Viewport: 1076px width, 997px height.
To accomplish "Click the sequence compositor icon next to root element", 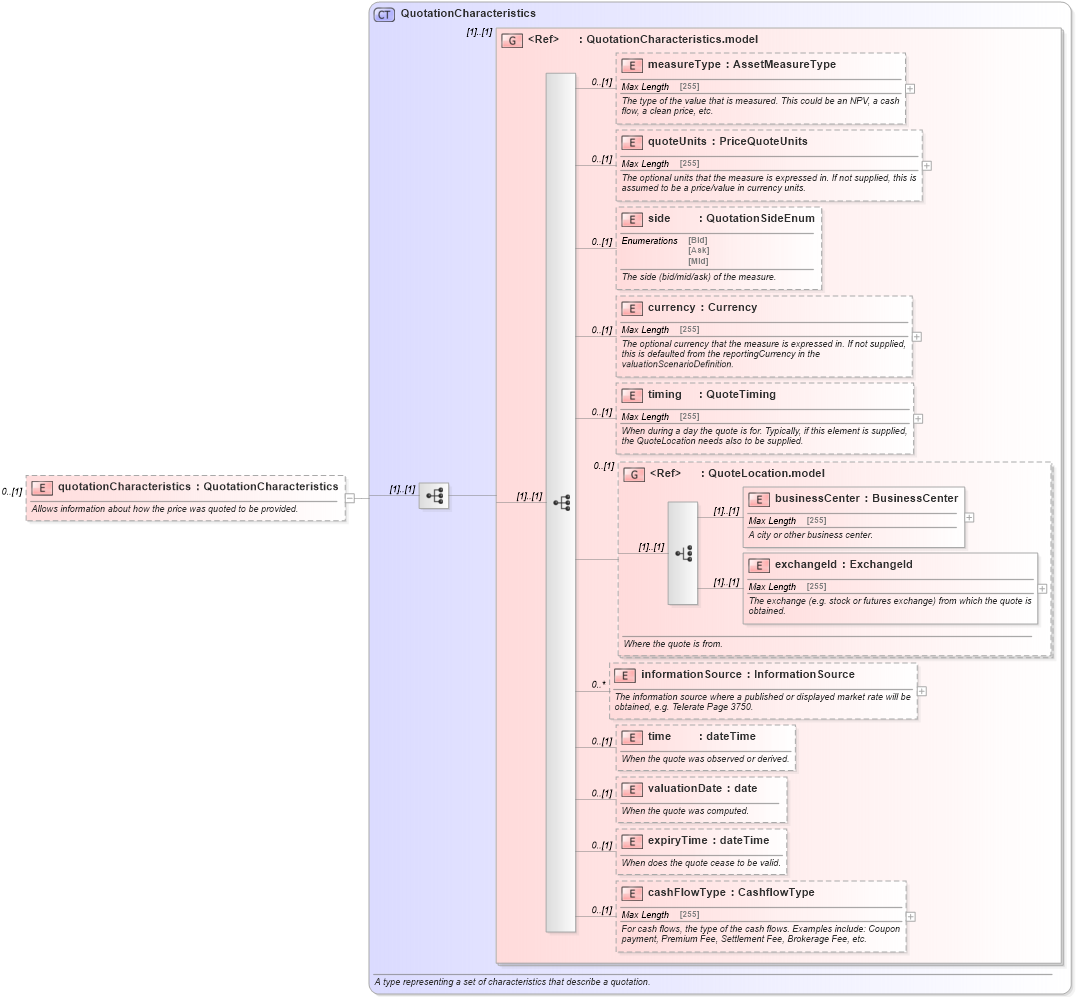I will click(x=434, y=495).
